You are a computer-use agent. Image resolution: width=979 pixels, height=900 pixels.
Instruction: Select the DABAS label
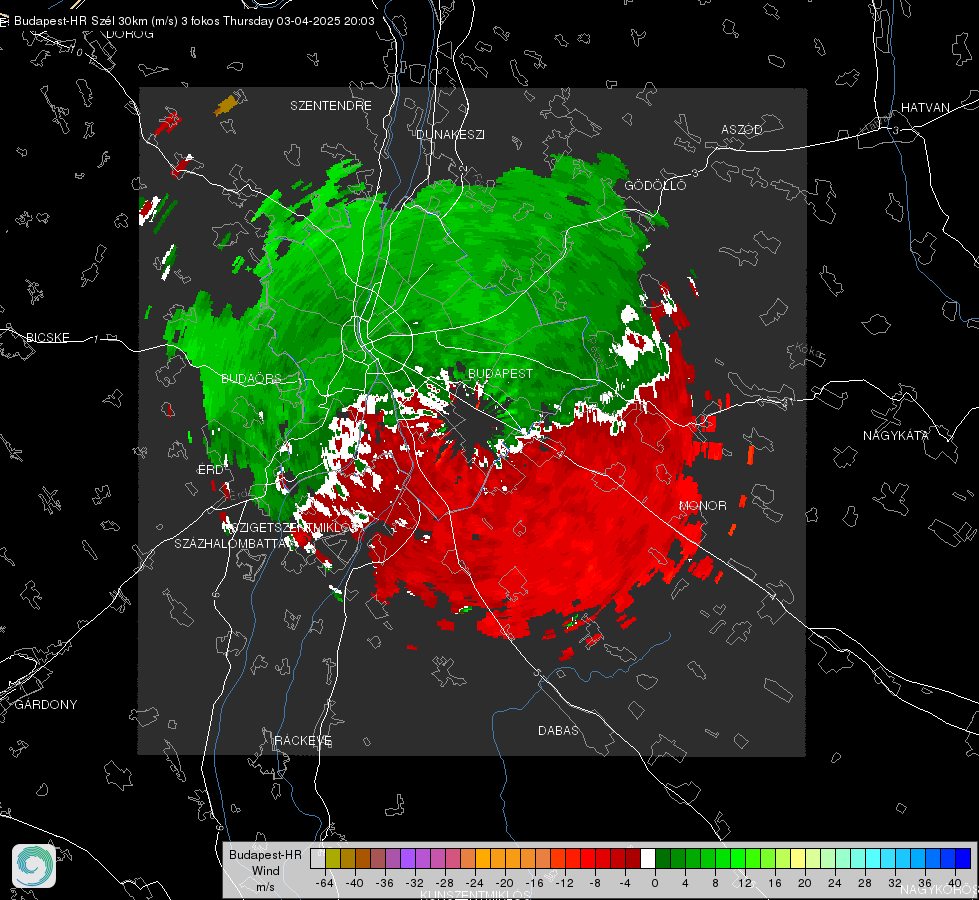click(558, 731)
